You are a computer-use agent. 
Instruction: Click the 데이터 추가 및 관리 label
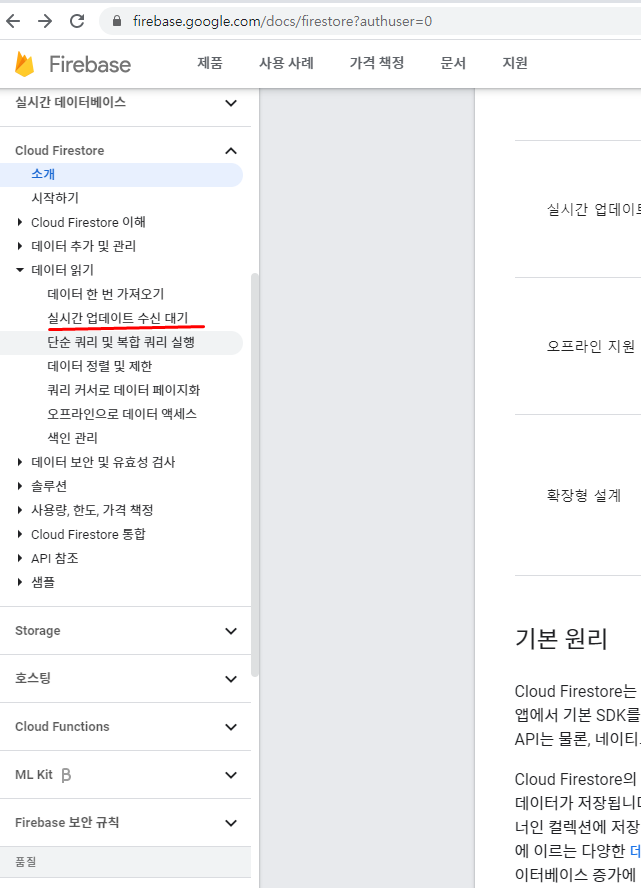(x=84, y=246)
